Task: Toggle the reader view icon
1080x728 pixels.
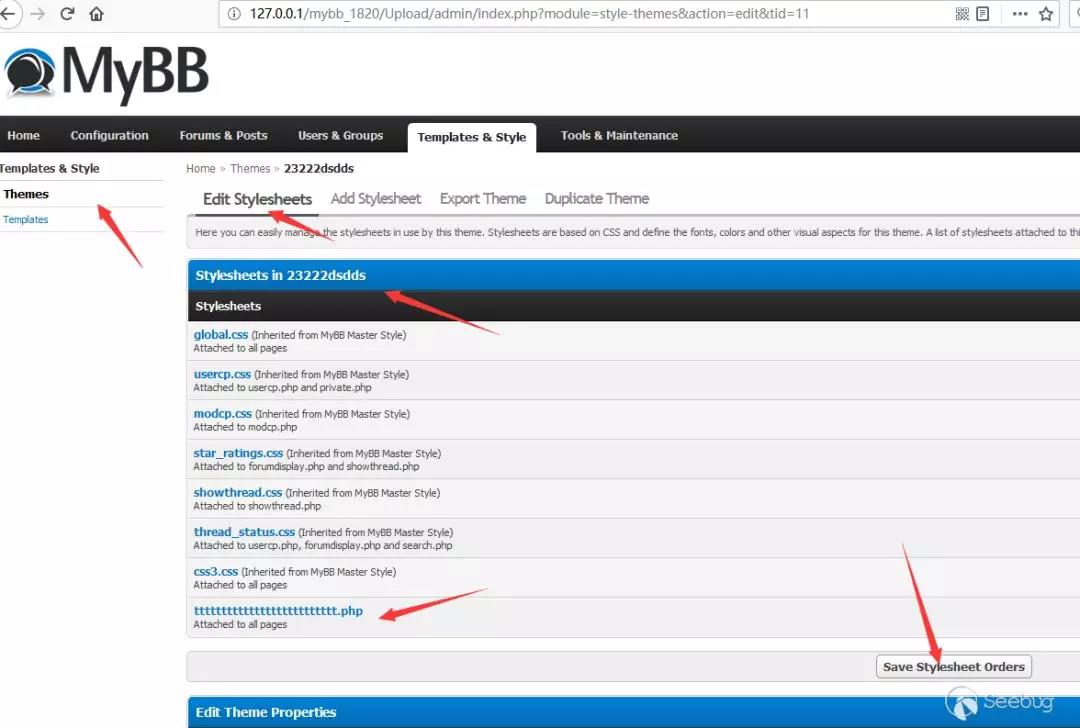Action: (983, 14)
